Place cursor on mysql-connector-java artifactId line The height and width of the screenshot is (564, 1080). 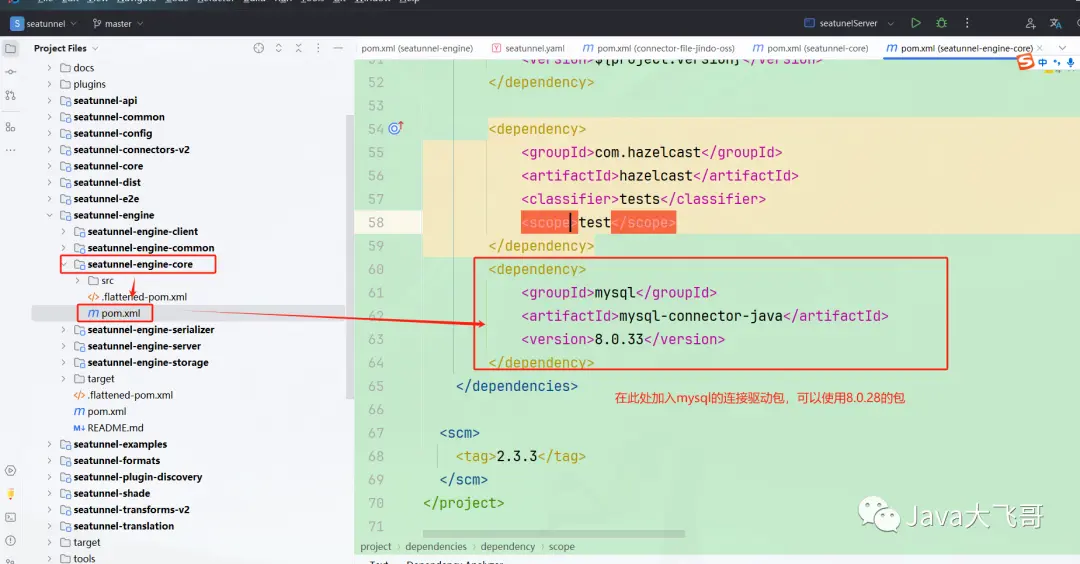[705, 315]
